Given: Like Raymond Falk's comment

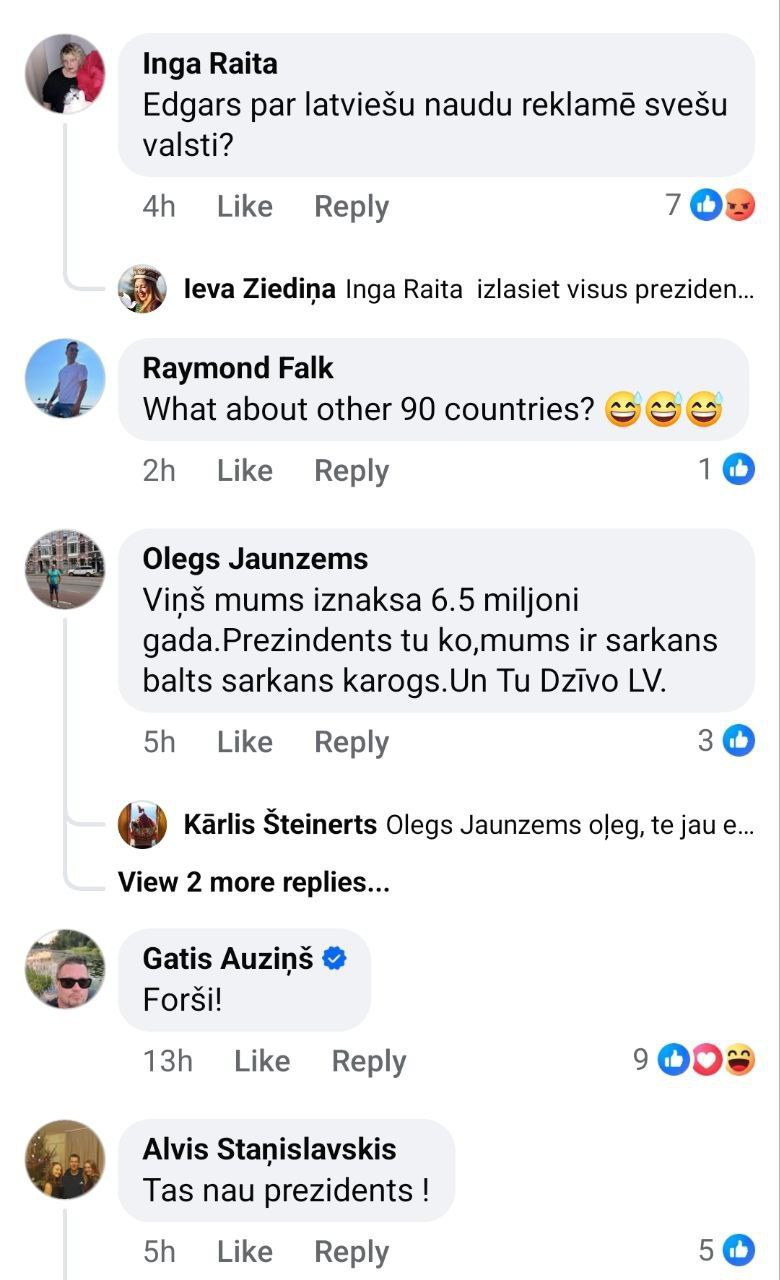Looking at the screenshot, I should pyautogui.click(x=244, y=470).
